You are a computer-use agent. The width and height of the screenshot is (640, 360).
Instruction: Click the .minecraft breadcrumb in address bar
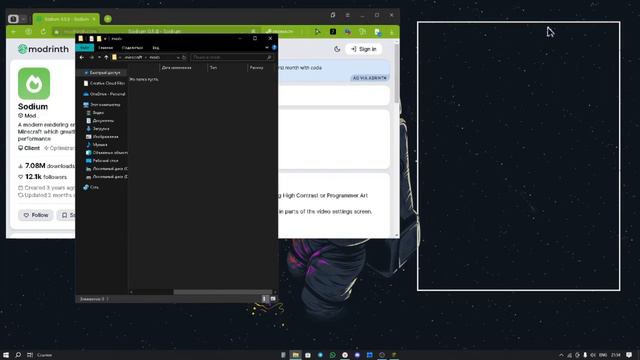(133, 58)
